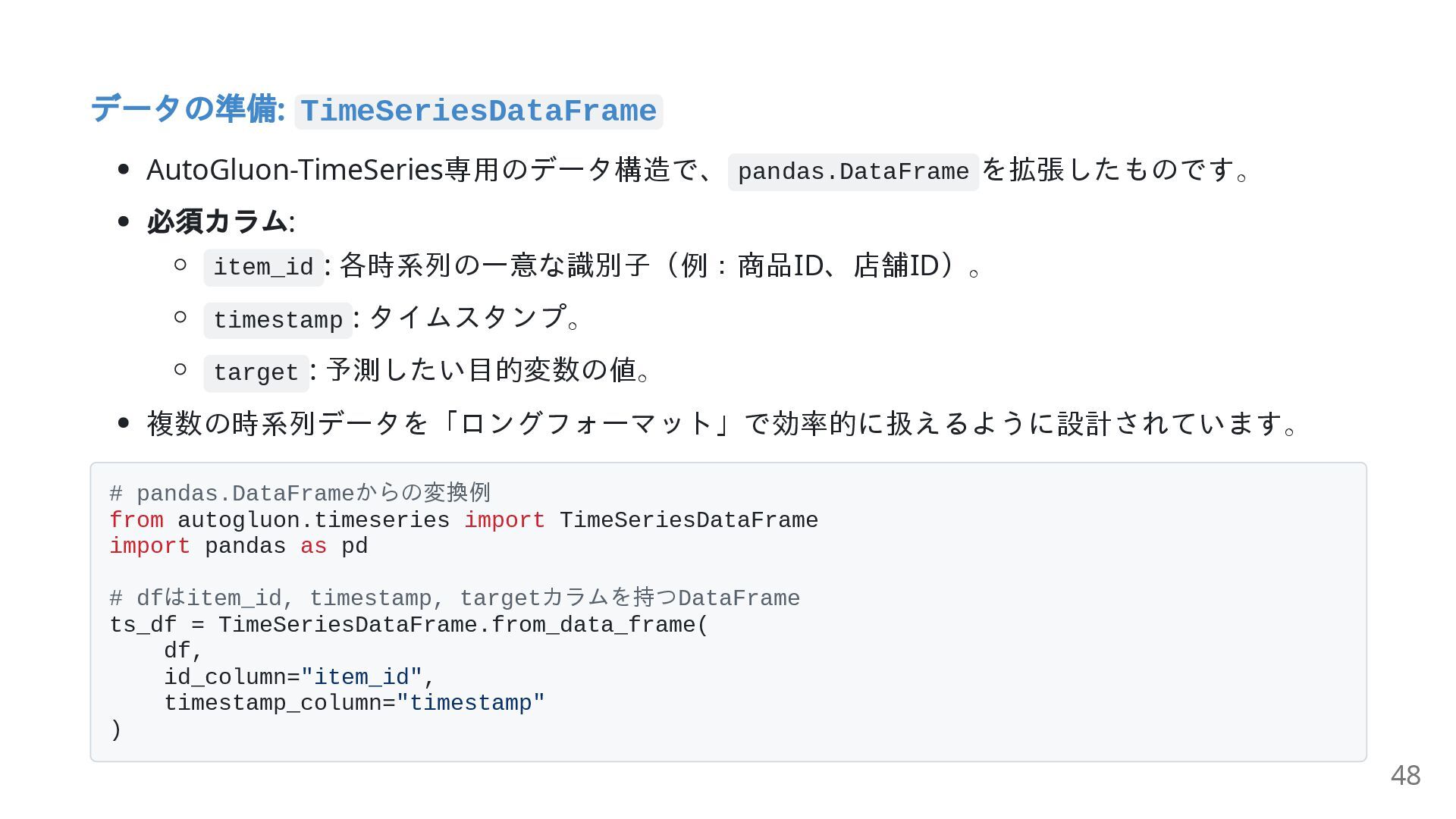Screen dimensions: 1456x819
Task: Click the 'from' keyword in the code block
Action: tap(136, 520)
